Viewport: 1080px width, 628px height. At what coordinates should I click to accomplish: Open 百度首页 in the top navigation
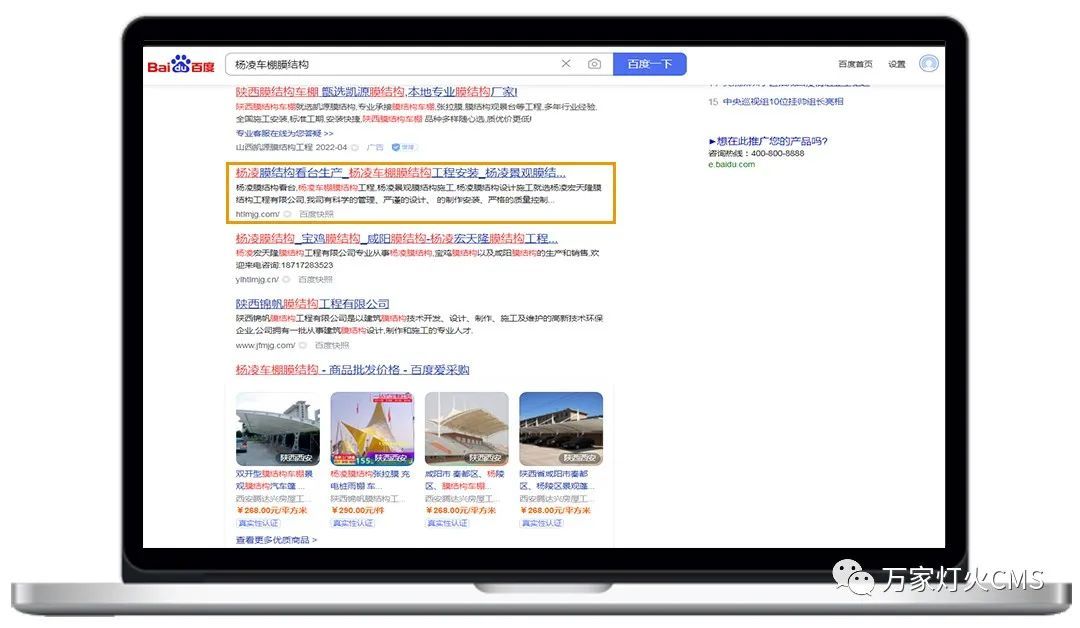(857, 64)
